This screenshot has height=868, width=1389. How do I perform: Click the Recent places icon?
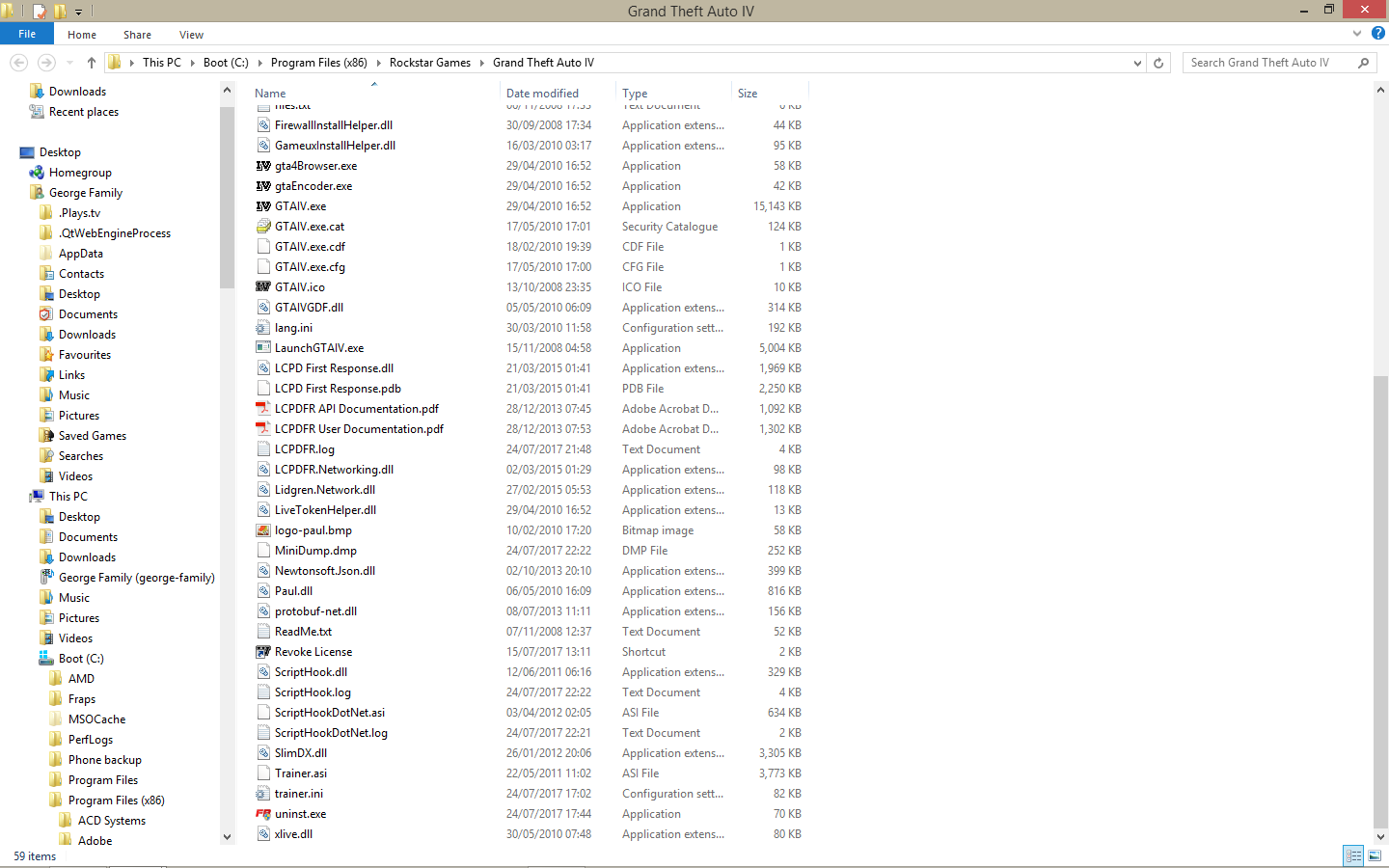click(x=37, y=112)
